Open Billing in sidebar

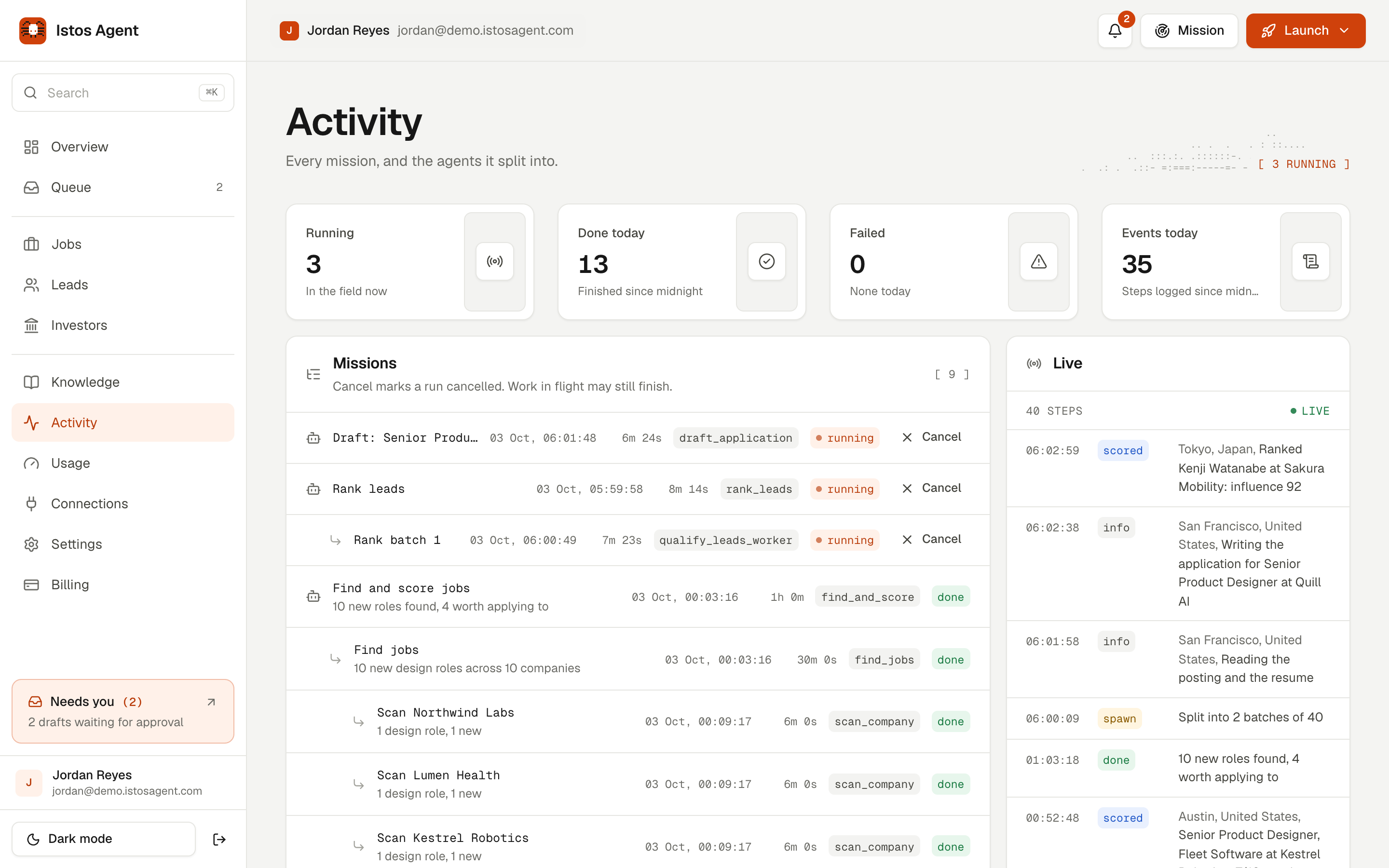coord(123,584)
